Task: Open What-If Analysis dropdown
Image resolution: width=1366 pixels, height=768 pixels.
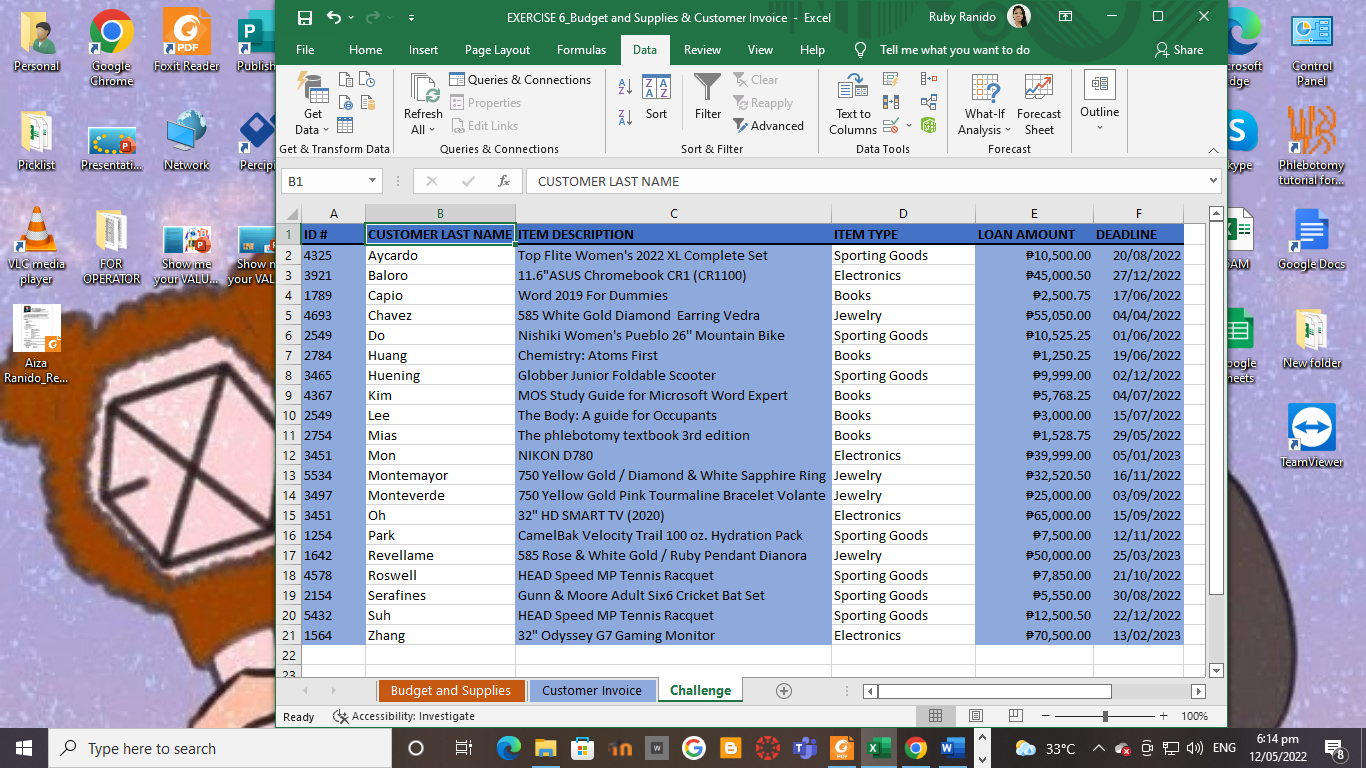Action: point(985,105)
